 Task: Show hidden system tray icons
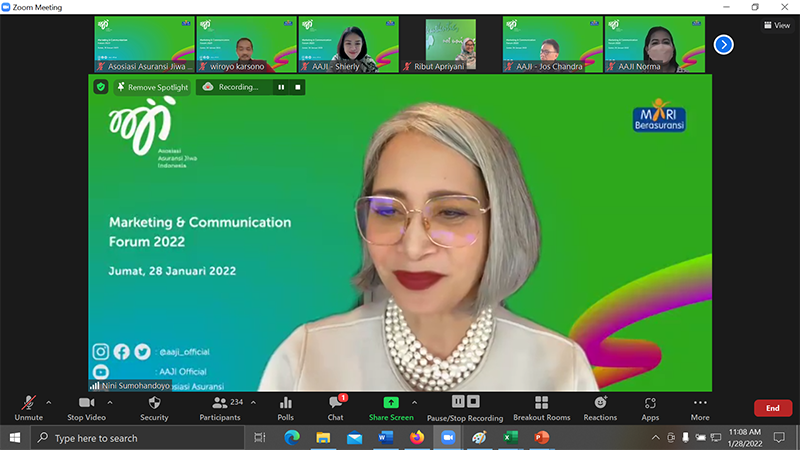(656, 438)
